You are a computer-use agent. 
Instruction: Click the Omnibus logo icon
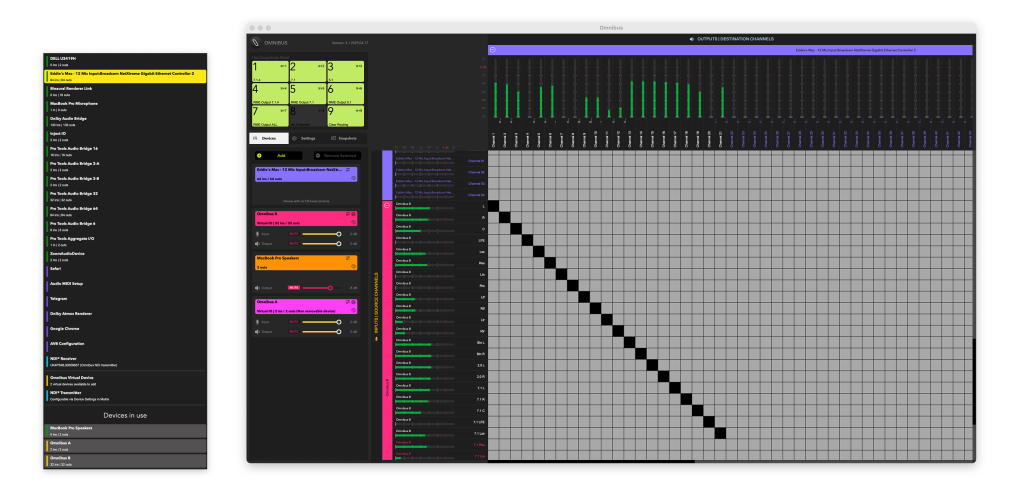click(x=255, y=43)
